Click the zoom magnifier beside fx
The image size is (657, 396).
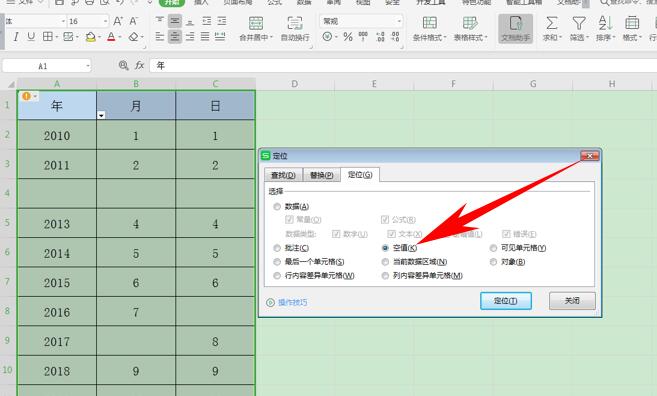123,65
